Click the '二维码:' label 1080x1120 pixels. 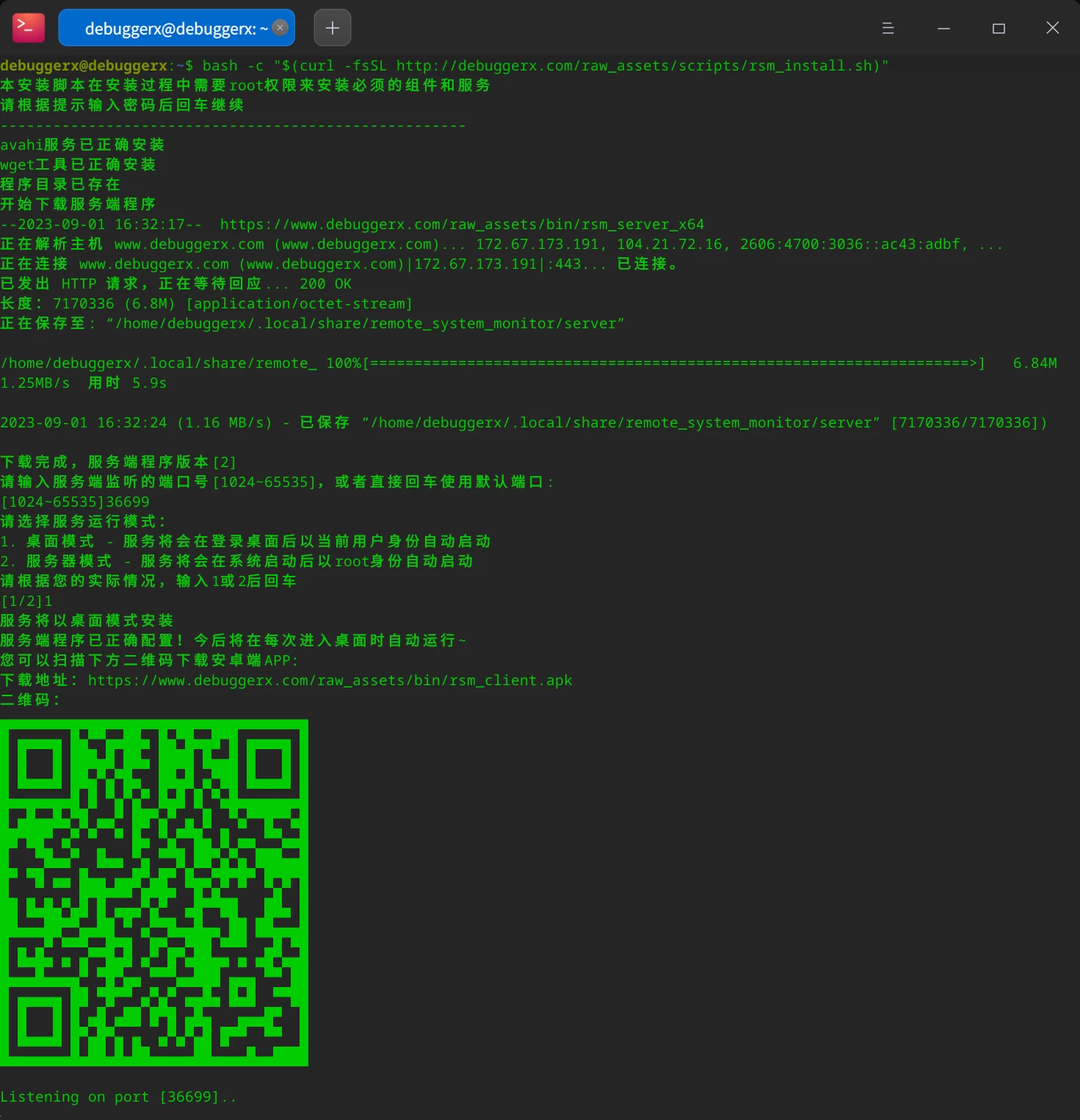tap(30, 701)
